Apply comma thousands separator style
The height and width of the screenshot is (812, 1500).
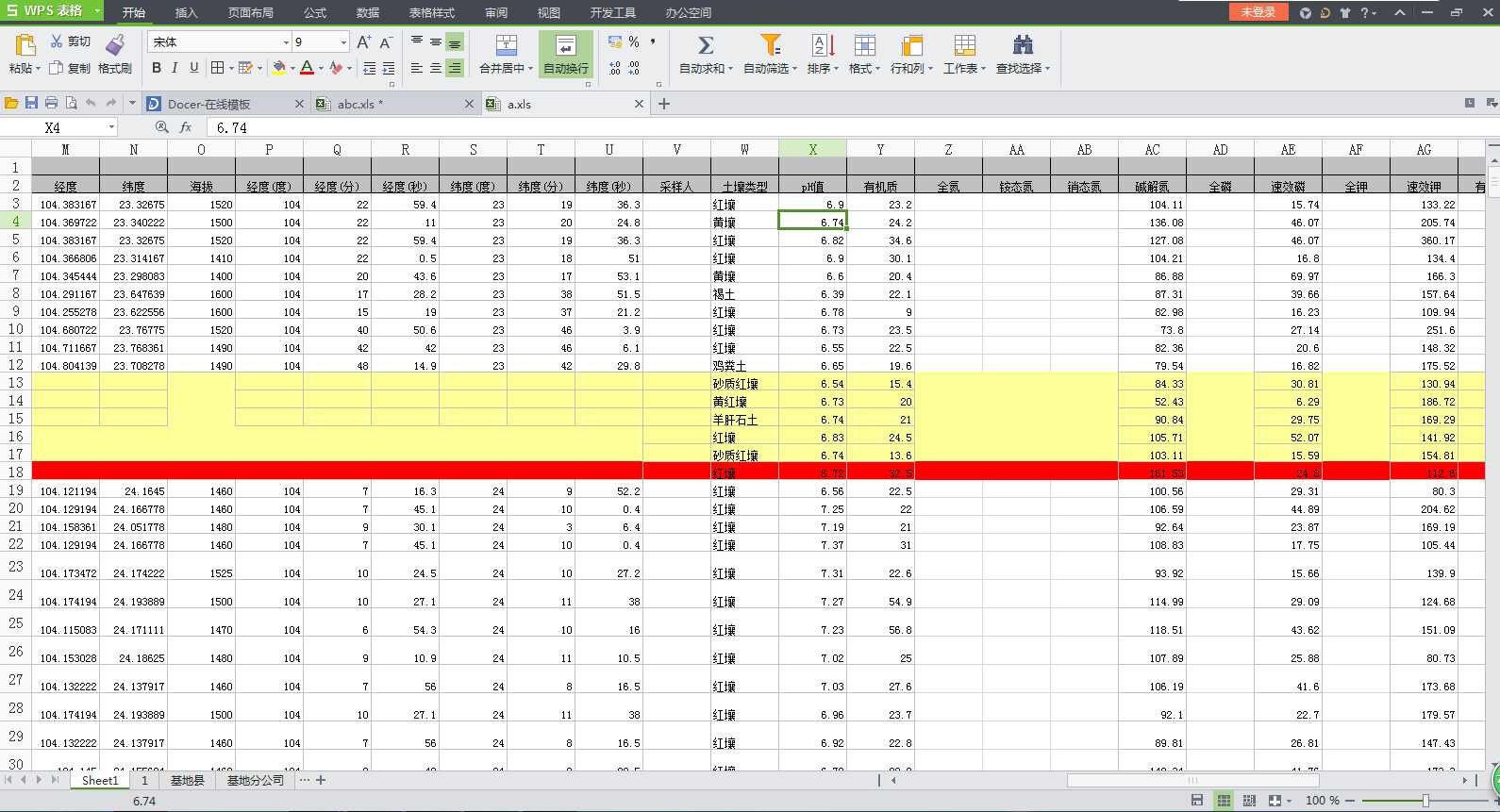[x=653, y=41]
